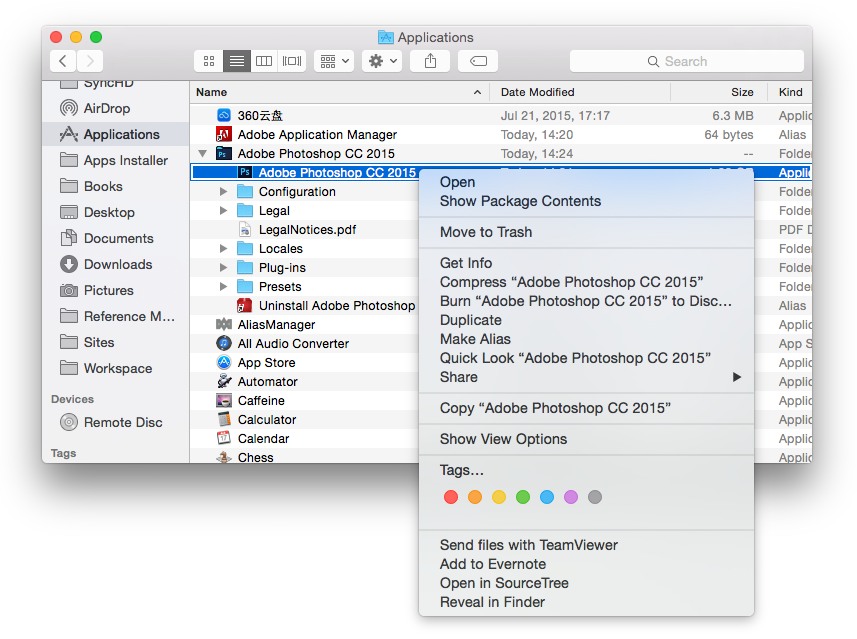The width and height of the screenshot is (857, 639).
Task: Choose Show Package Contents
Action: point(586,201)
